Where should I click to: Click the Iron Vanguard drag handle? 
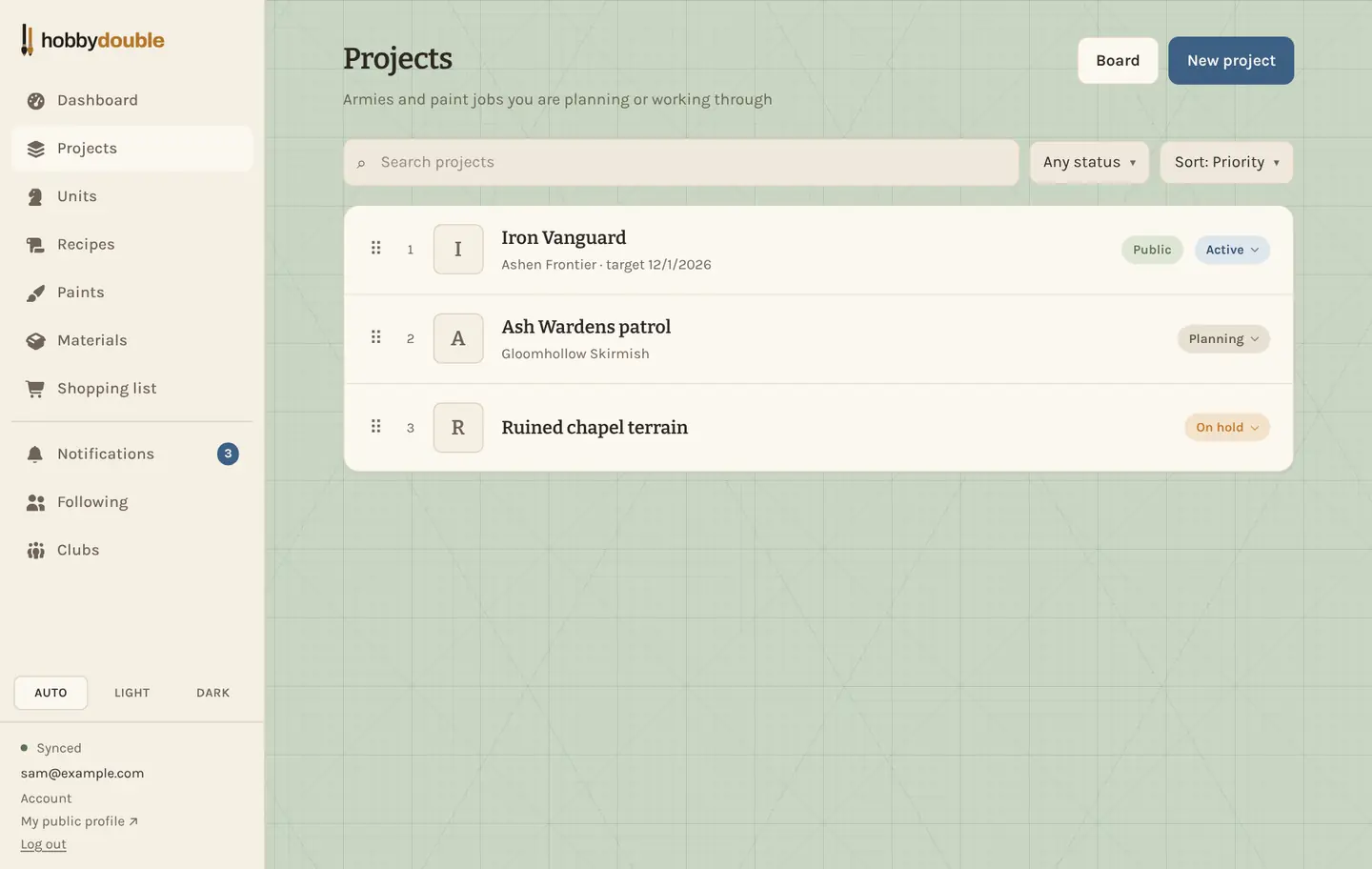pyautogui.click(x=376, y=248)
